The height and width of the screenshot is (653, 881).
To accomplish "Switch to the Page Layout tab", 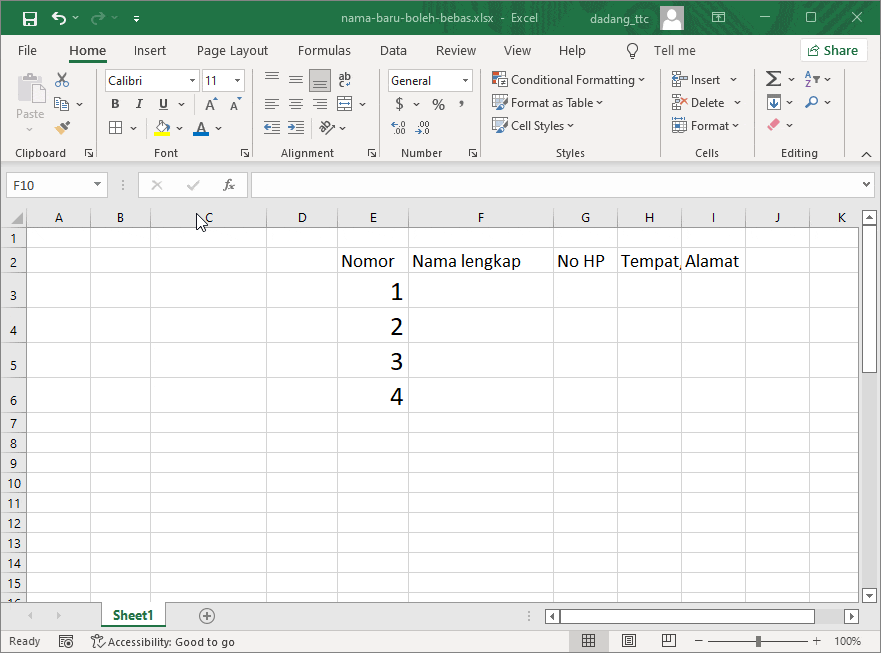I will tap(232, 50).
